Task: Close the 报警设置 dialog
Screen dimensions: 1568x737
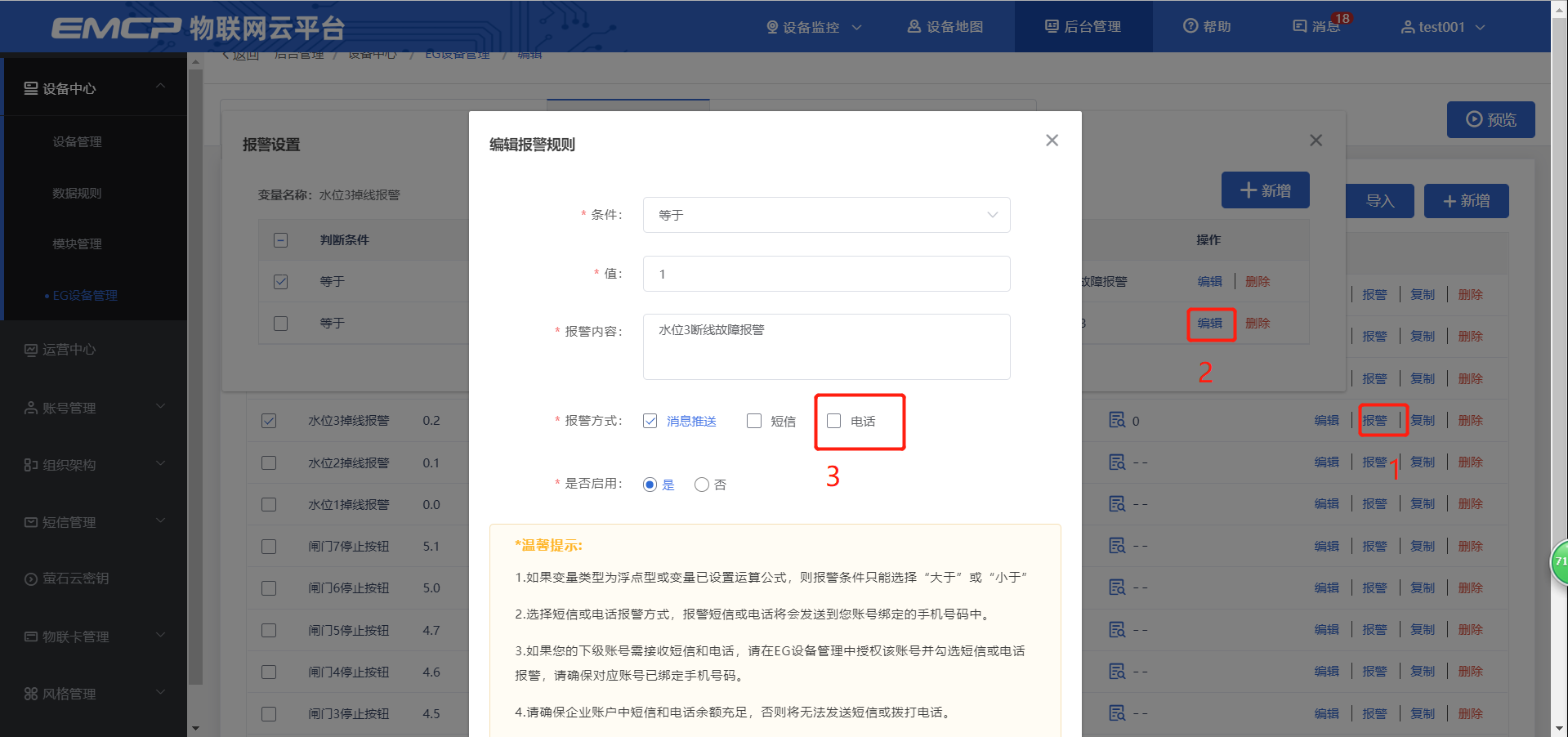Action: tap(1316, 141)
